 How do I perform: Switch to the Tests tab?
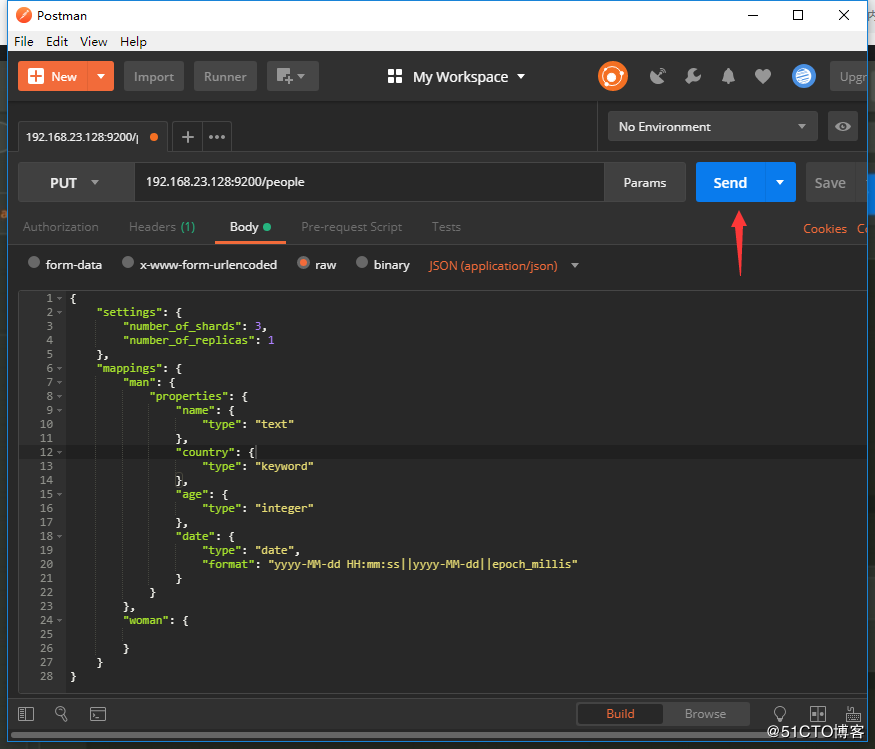pos(446,227)
